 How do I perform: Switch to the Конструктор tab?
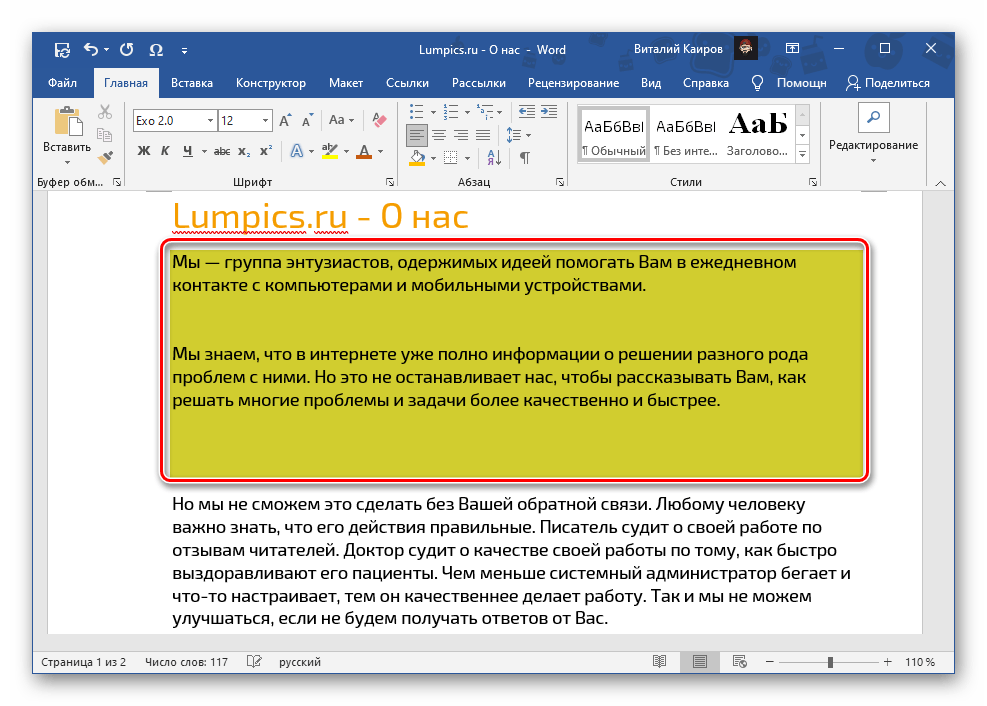(x=271, y=83)
